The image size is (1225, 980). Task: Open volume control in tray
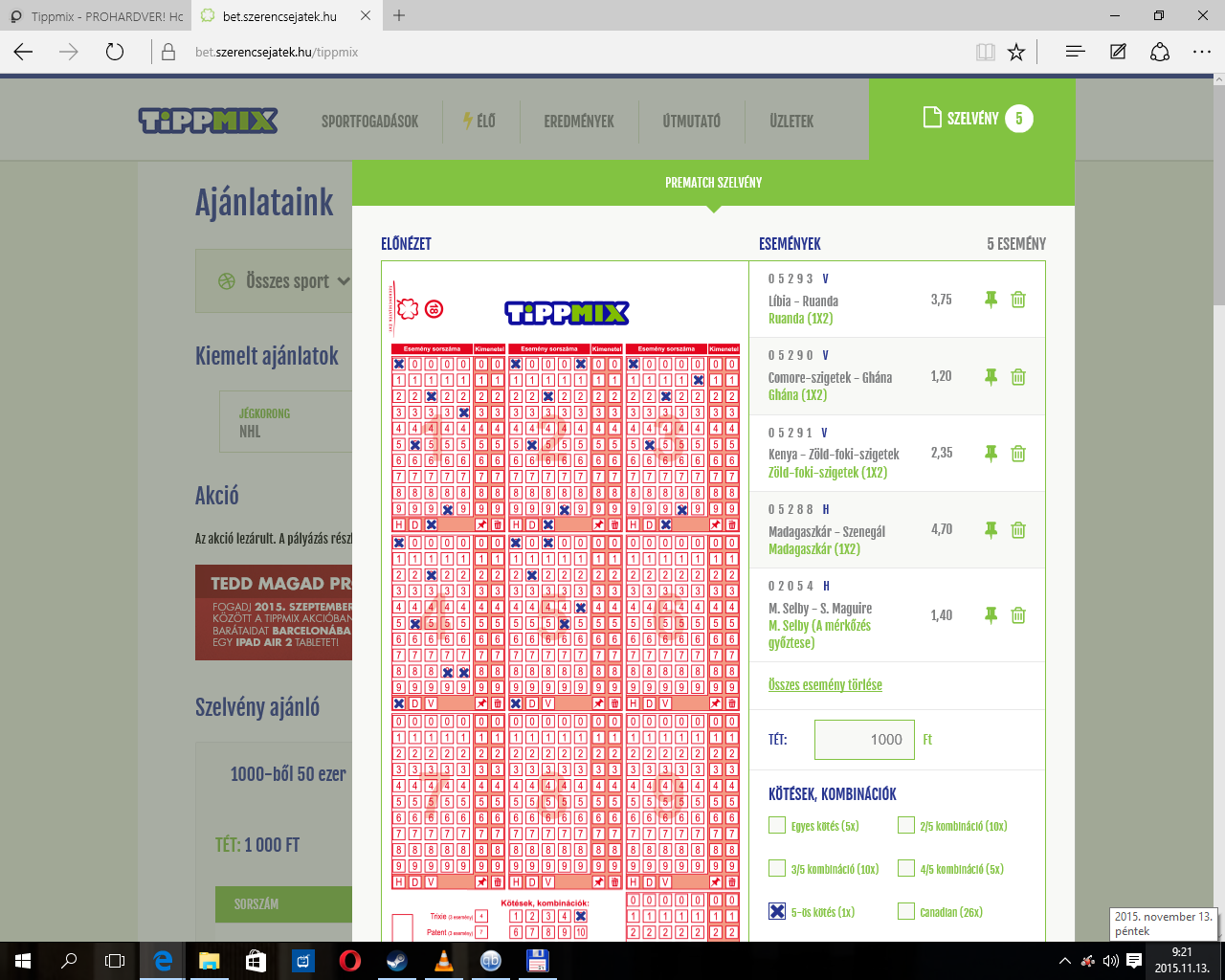(x=1110, y=961)
